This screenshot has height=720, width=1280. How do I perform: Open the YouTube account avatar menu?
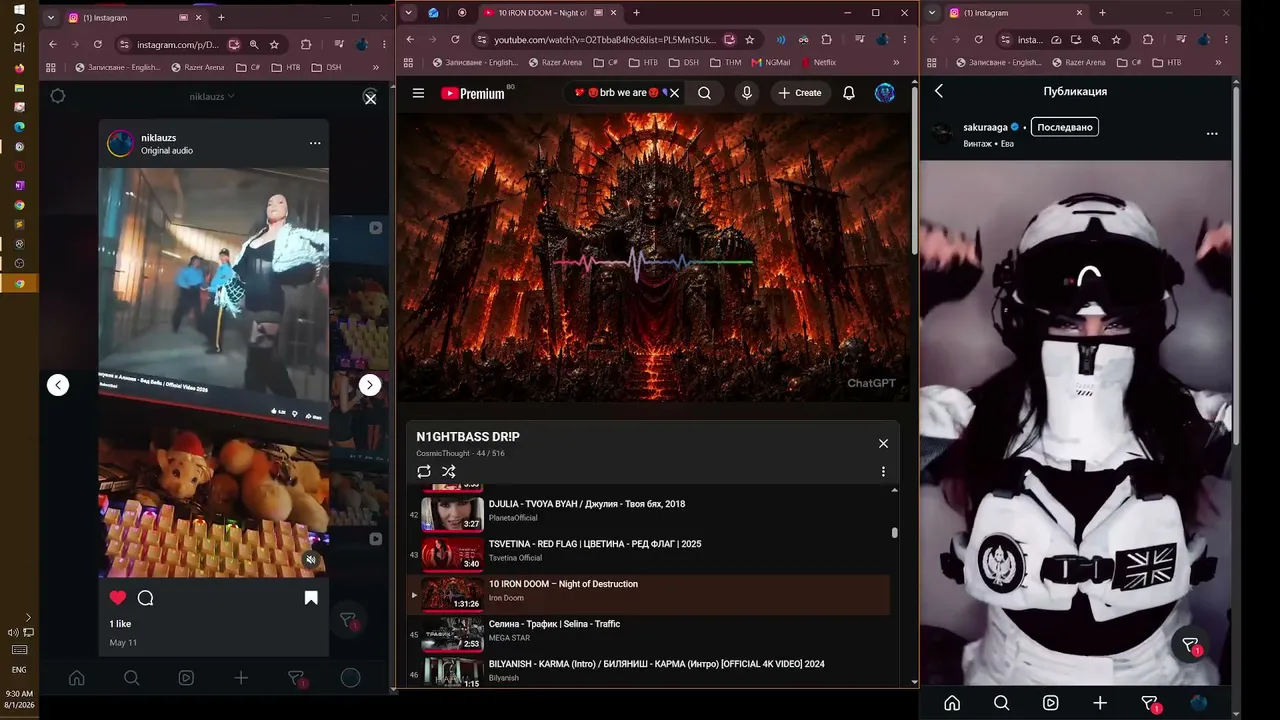pyautogui.click(x=885, y=93)
